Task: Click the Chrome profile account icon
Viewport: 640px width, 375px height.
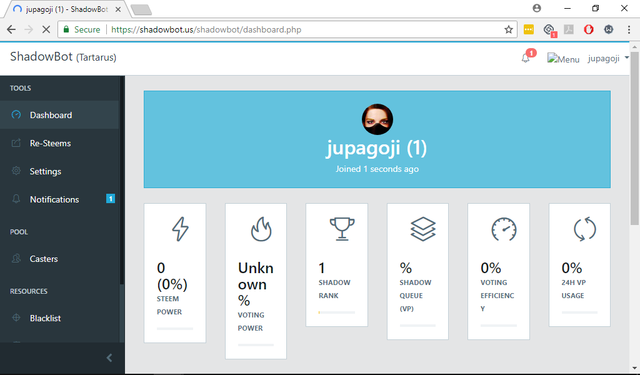Action: [537, 8]
